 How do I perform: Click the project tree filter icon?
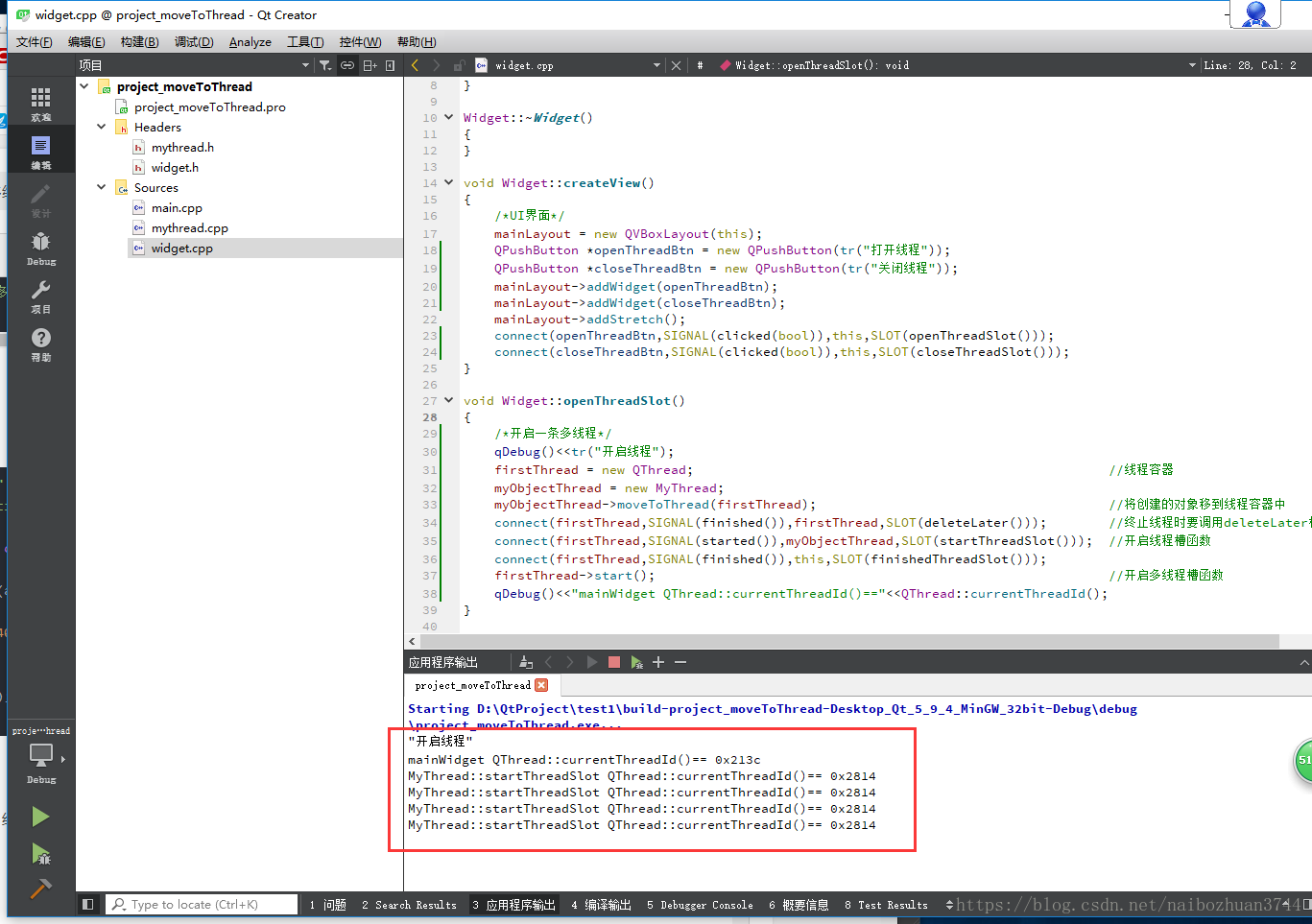coord(325,65)
